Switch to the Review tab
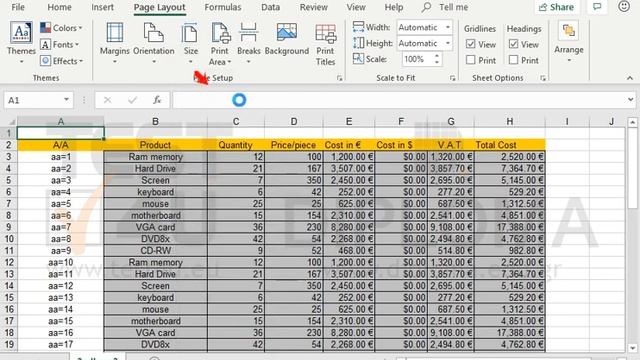 (x=313, y=7)
